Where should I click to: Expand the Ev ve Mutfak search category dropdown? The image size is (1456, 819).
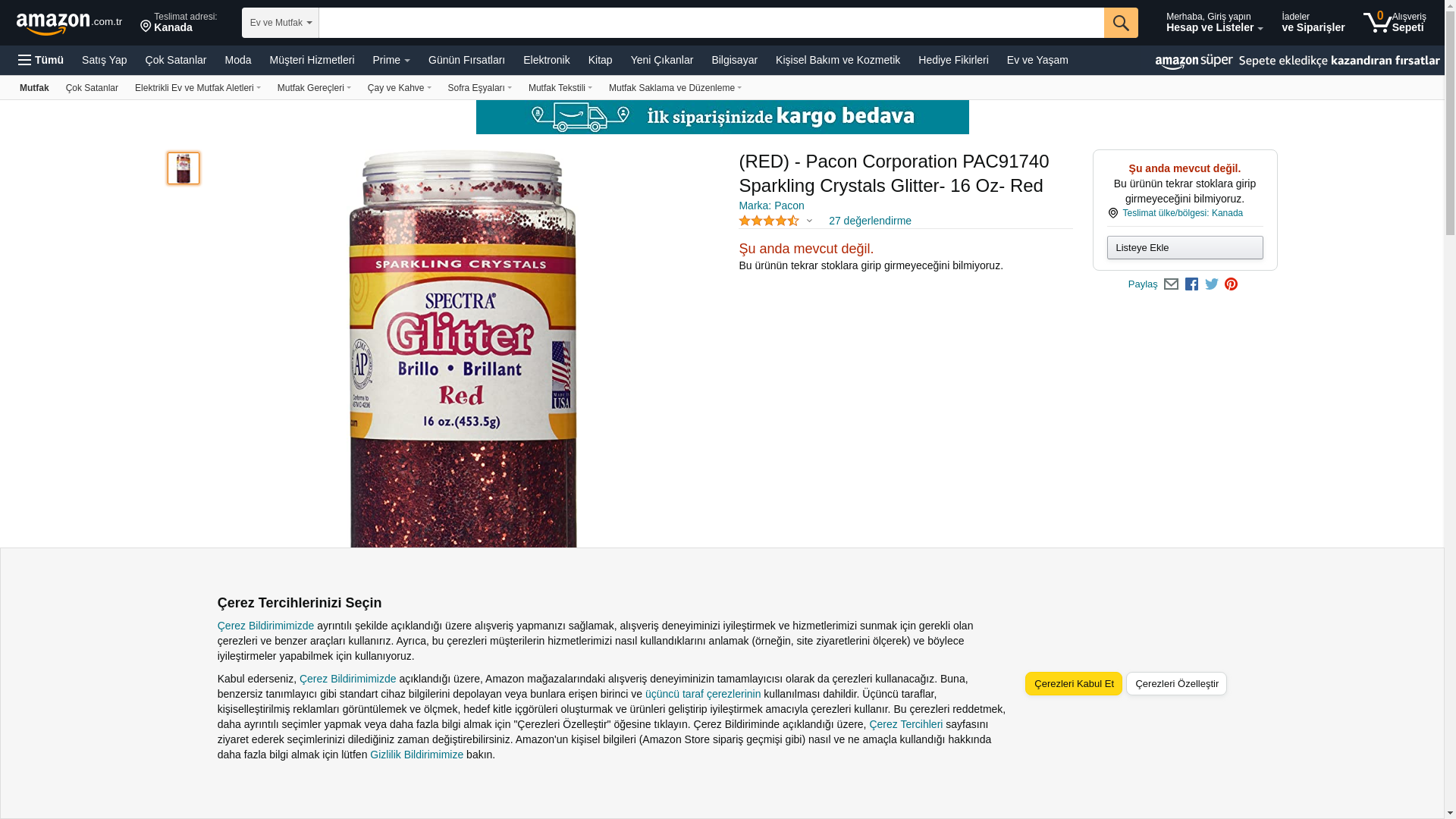coord(281,23)
